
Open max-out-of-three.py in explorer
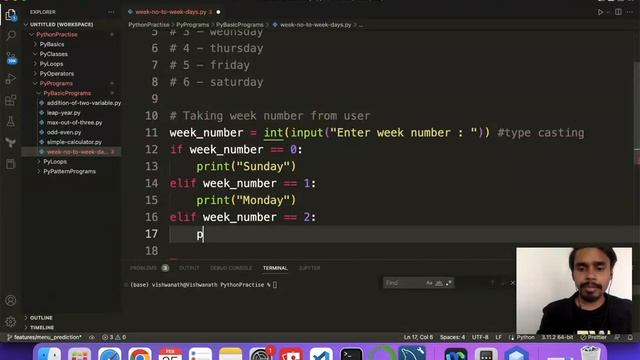(x=74, y=122)
